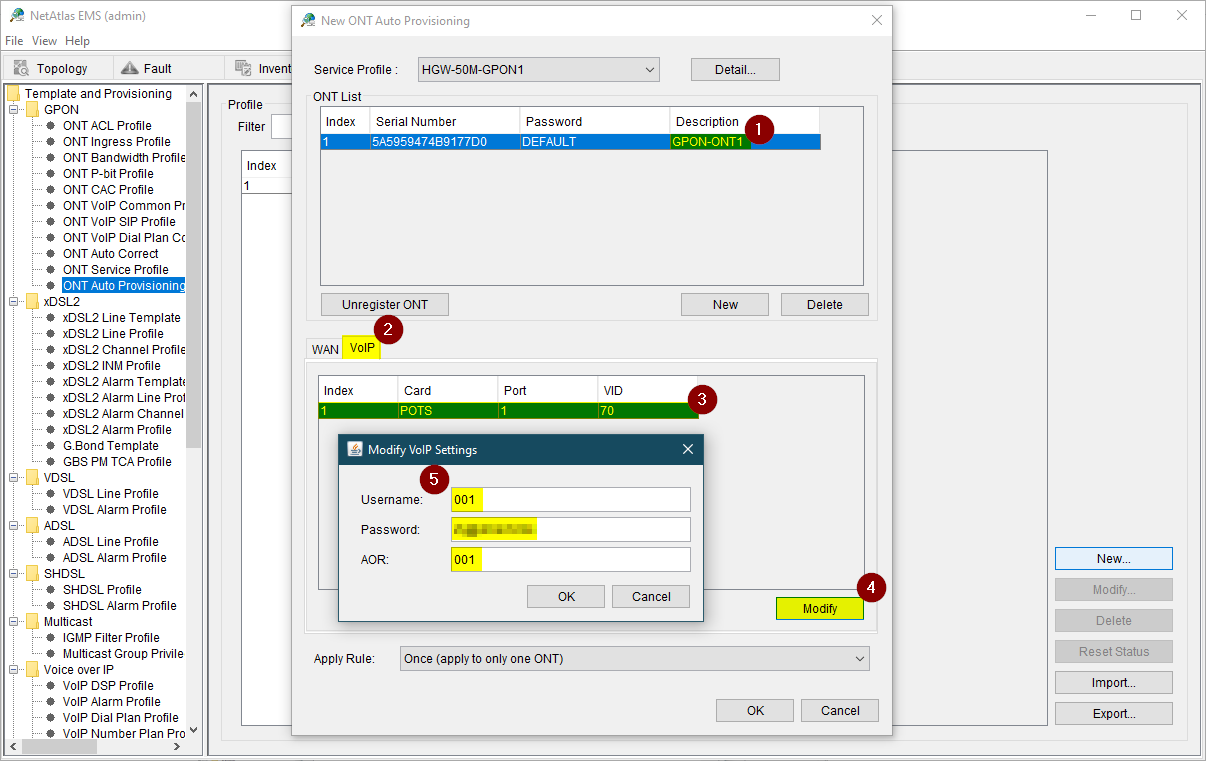
Task: Click the Topology tab magnifier icon
Action: (x=21, y=68)
